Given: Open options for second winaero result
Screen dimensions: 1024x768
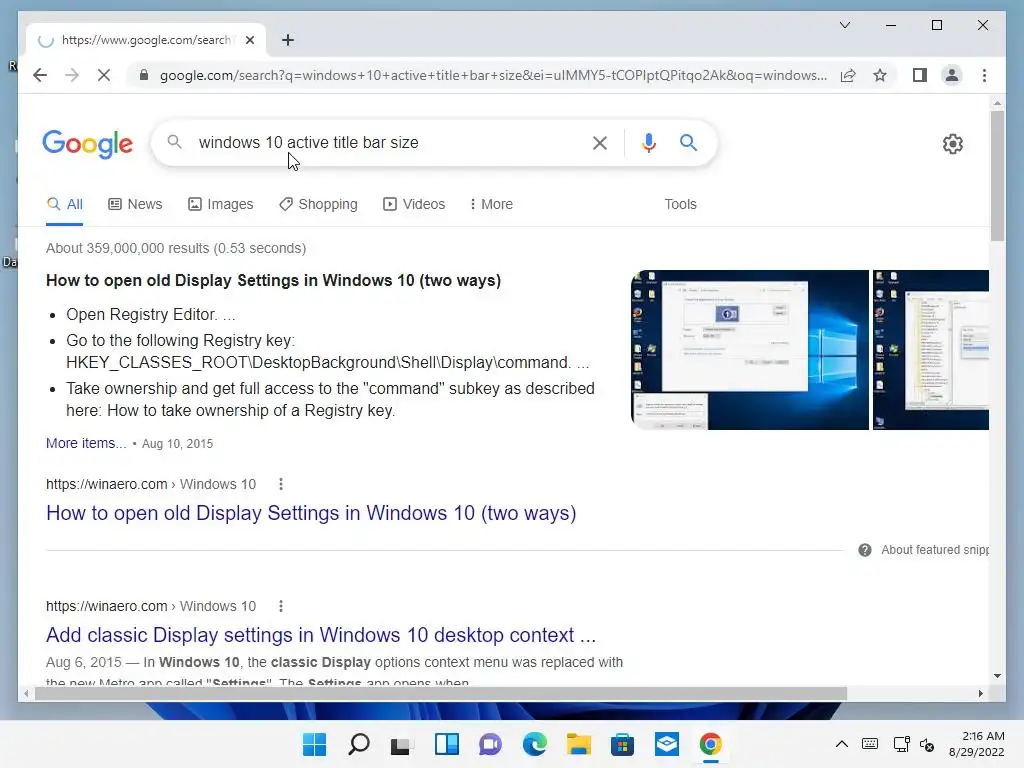Looking at the screenshot, I should coord(281,606).
